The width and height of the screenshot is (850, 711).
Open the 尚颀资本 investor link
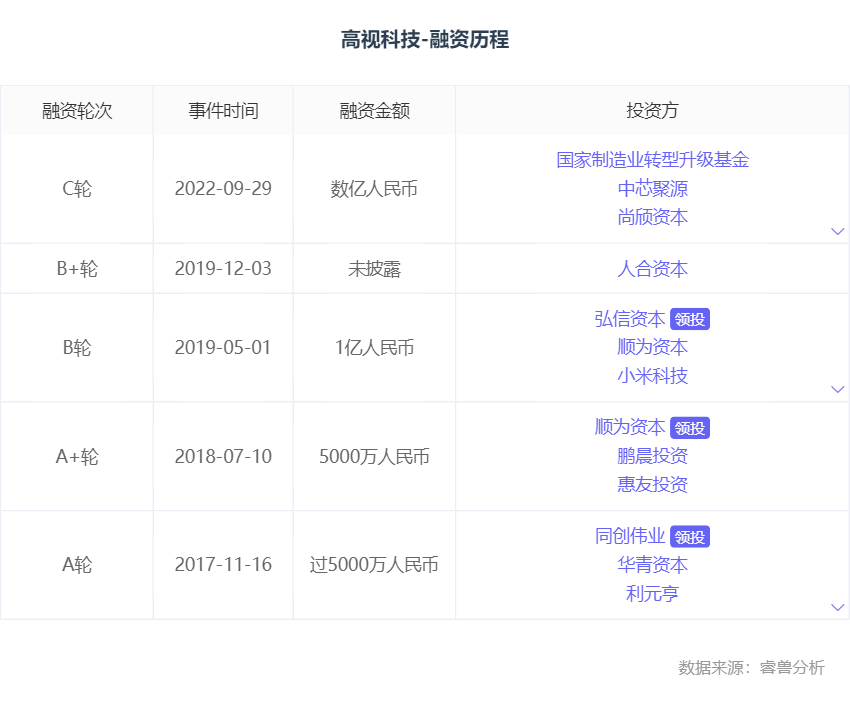click(x=653, y=217)
